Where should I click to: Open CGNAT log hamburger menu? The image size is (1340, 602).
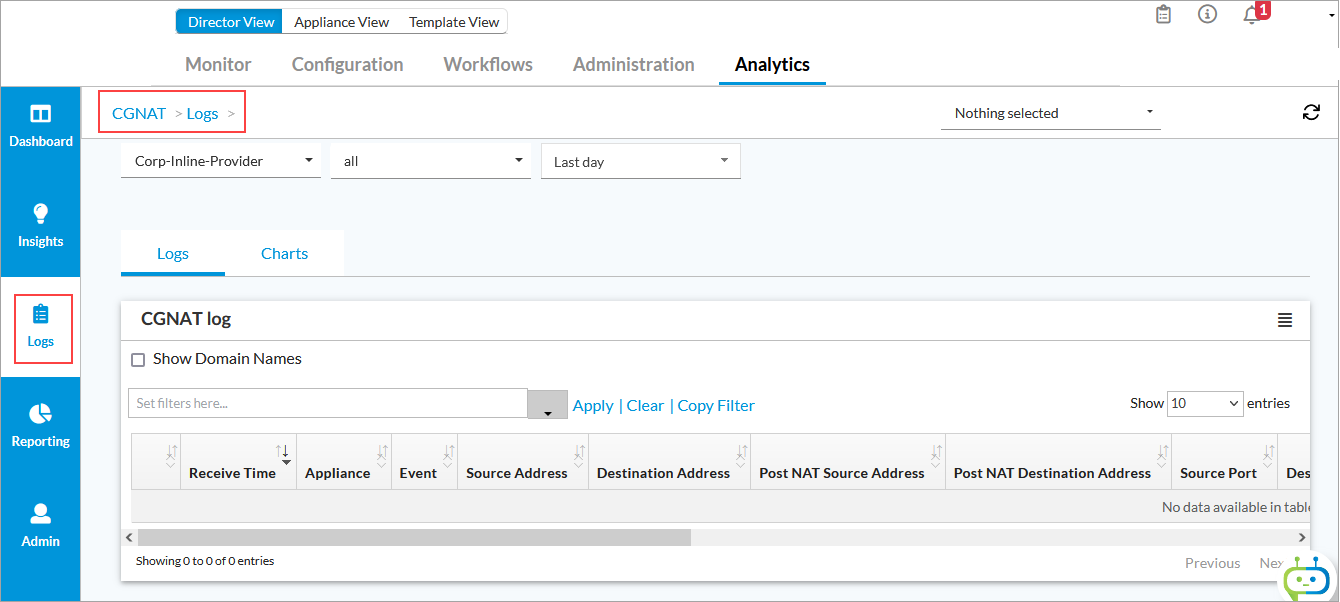click(x=1285, y=320)
